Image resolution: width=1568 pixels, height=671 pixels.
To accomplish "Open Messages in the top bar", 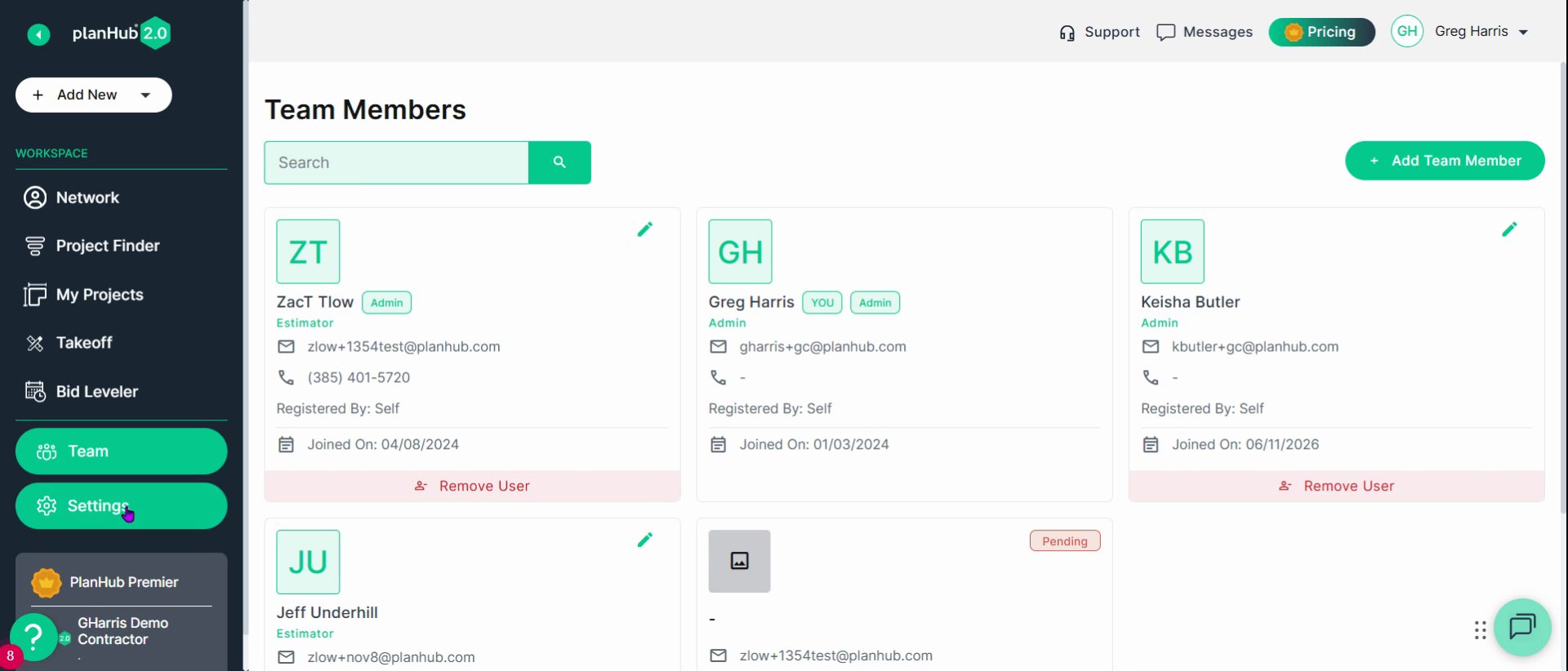I will (1205, 32).
